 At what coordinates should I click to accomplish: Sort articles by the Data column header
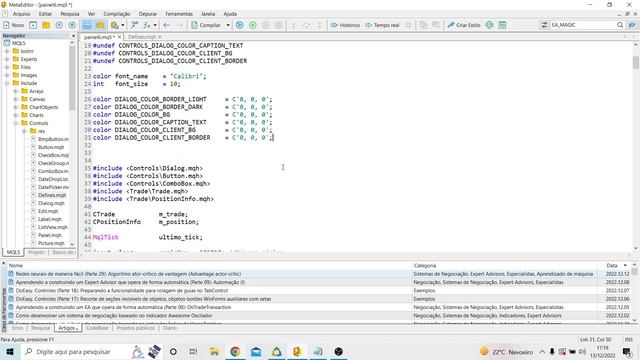[x=611, y=265]
